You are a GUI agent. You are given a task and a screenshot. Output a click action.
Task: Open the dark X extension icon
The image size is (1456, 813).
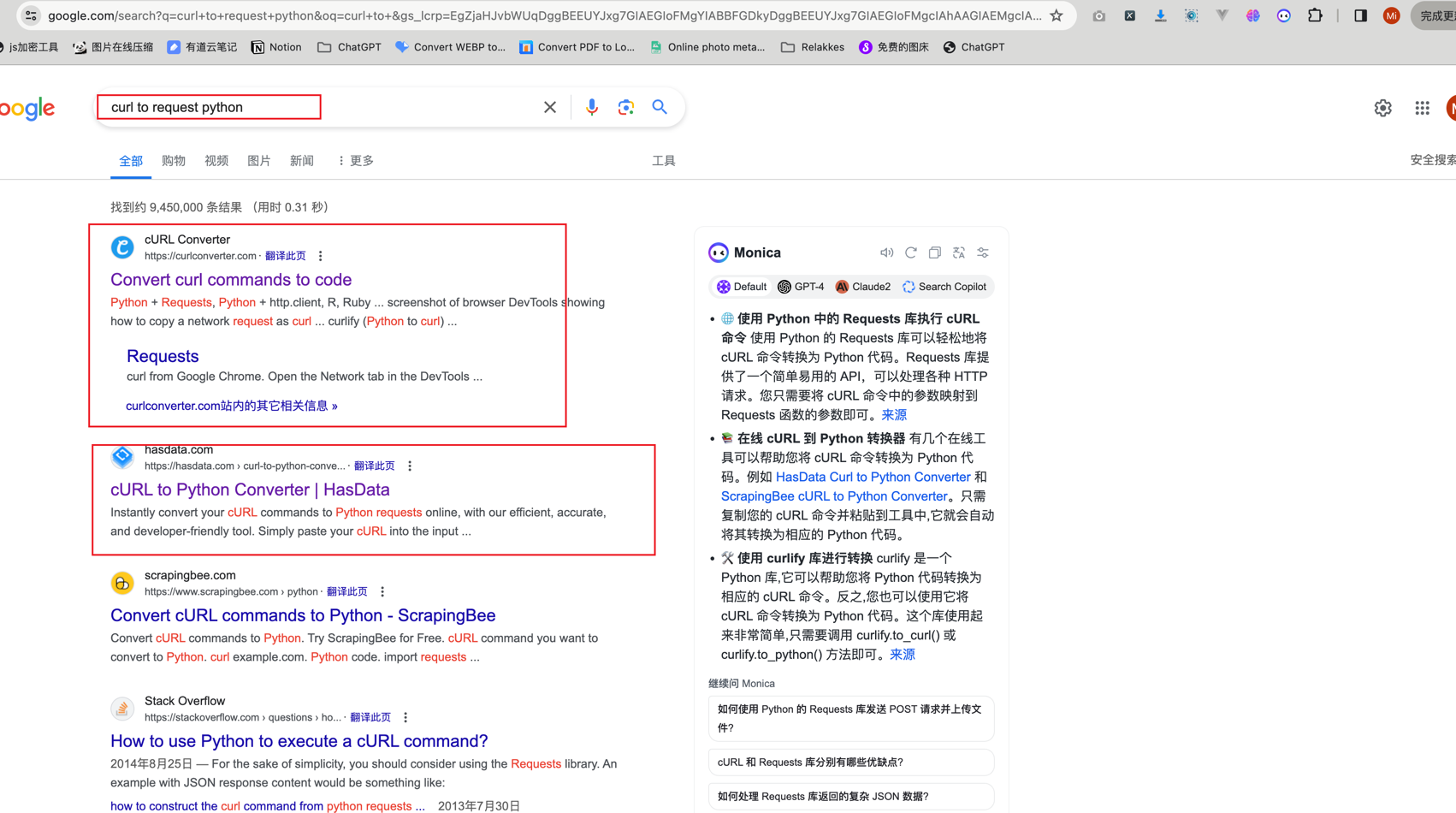pos(1130,15)
